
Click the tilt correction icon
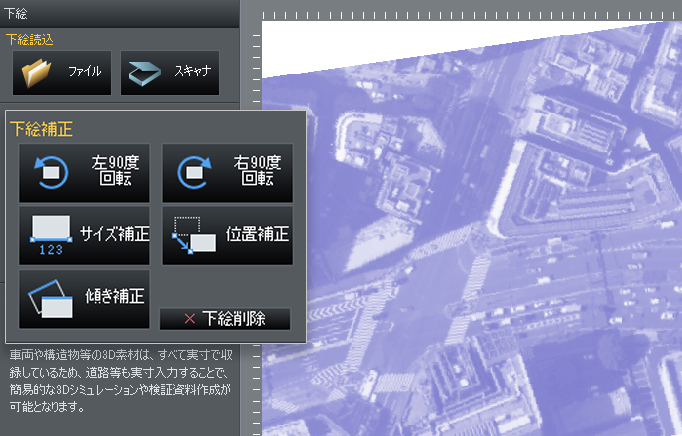pos(49,298)
